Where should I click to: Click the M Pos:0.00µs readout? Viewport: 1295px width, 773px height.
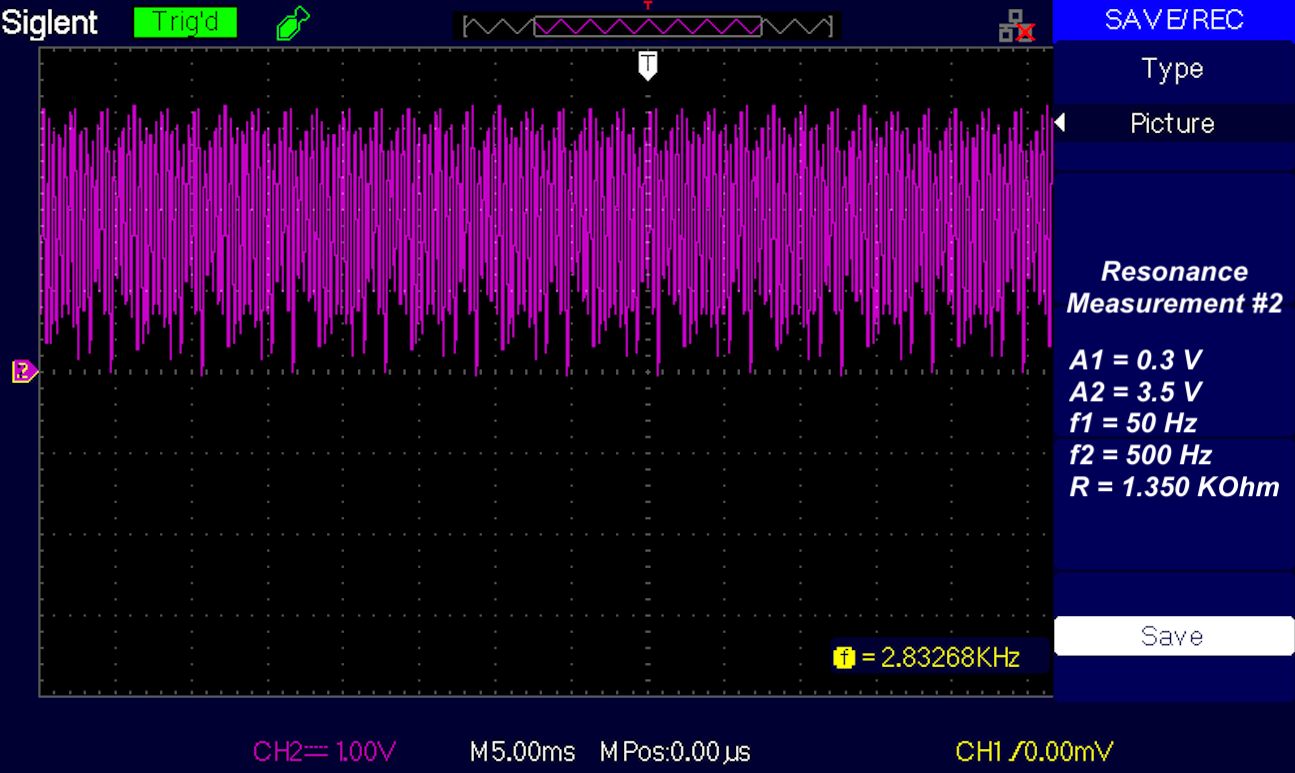(675, 752)
